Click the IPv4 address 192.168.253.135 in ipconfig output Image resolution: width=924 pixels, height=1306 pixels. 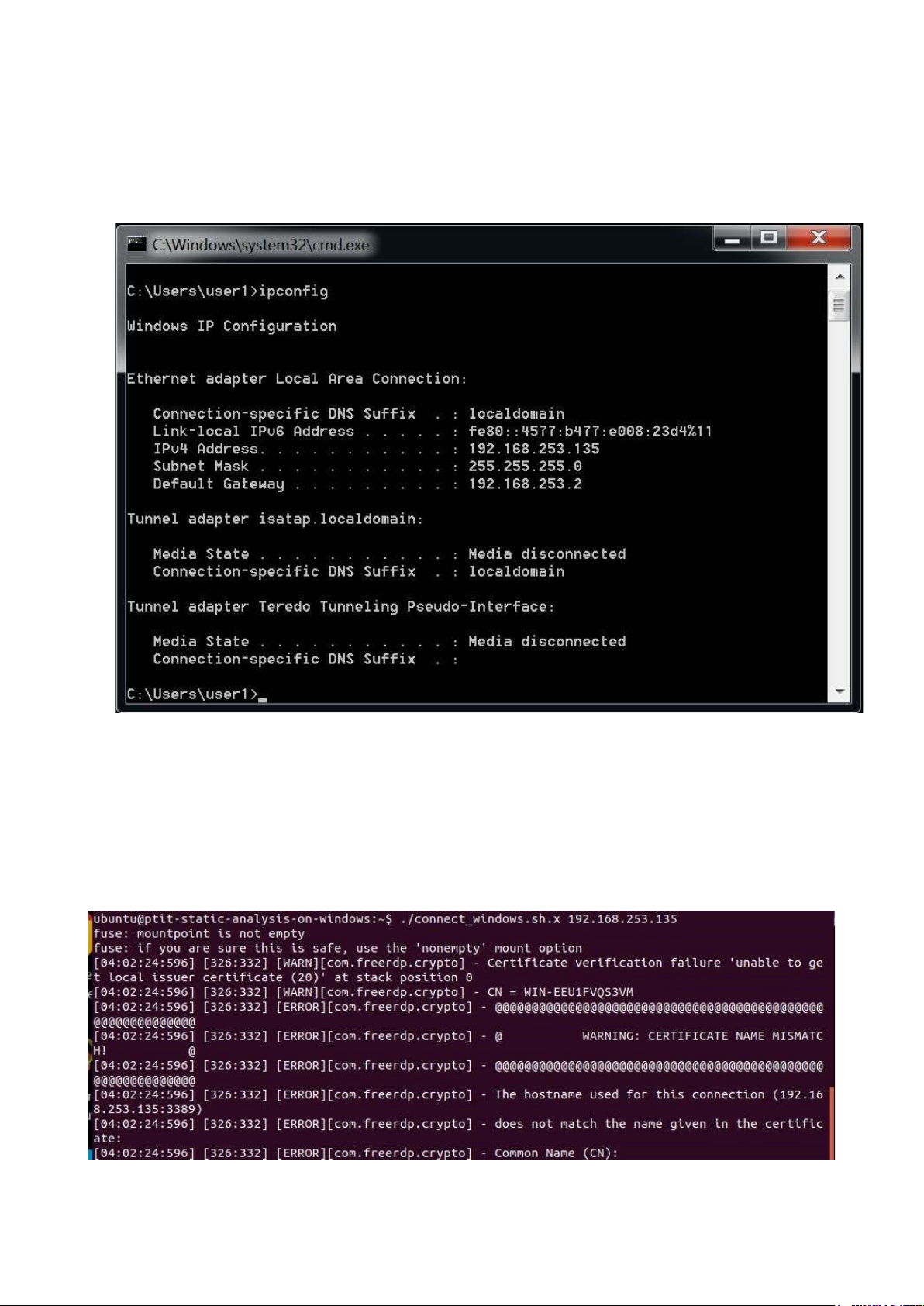point(533,449)
